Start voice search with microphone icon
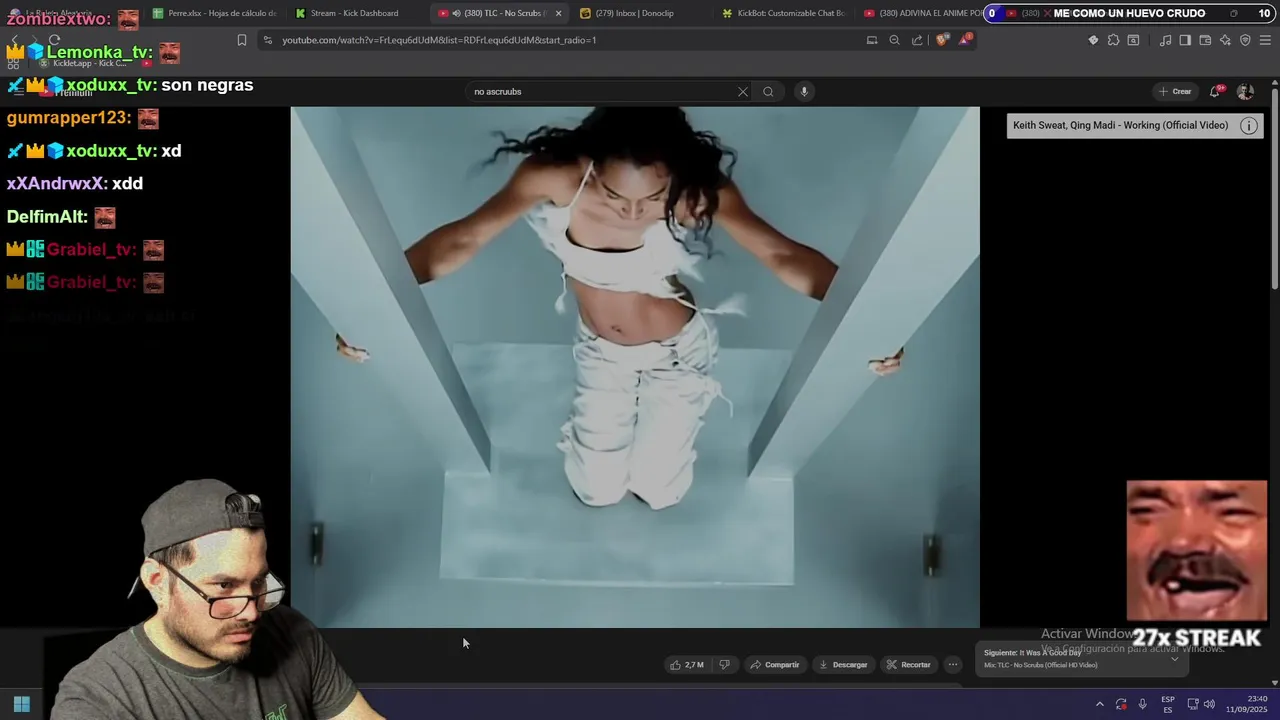 click(803, 91)
